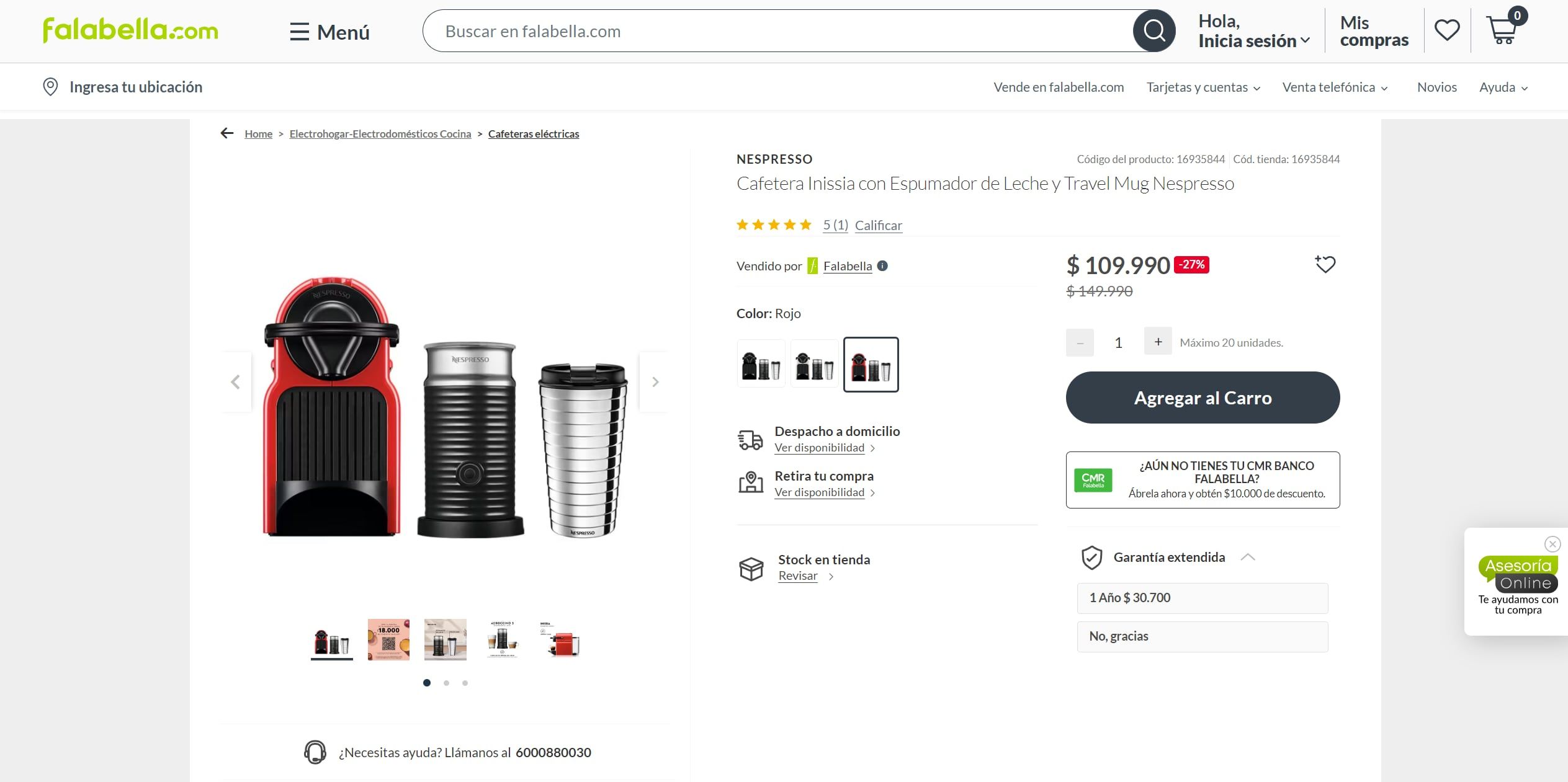
Task: Collapse the Garantía extendida section
Action: coord(1248,557)
